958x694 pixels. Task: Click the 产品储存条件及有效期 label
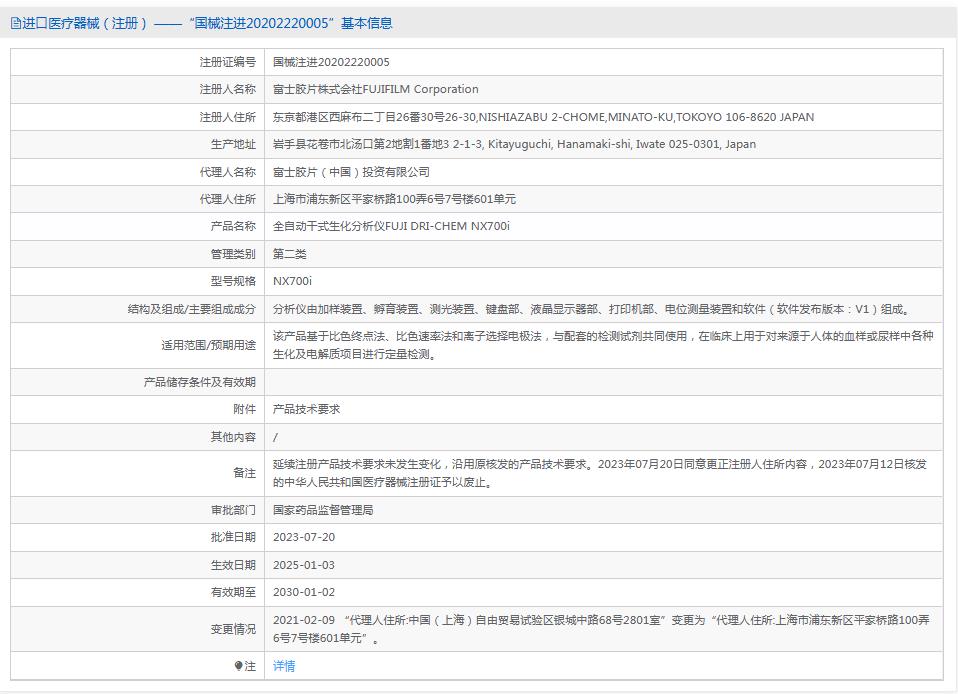[x=199, y=382]
